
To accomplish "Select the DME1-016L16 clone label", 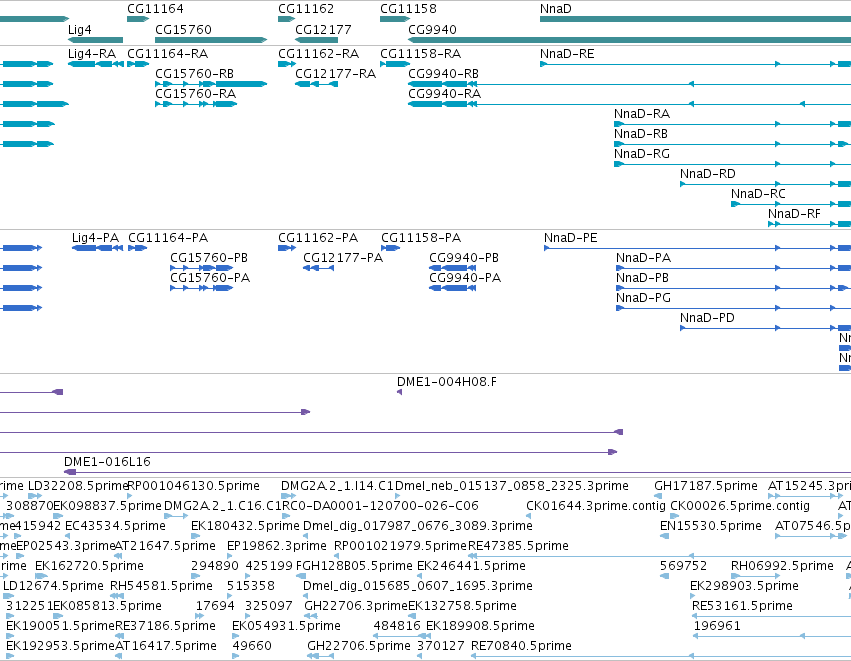I will [107, 462].
